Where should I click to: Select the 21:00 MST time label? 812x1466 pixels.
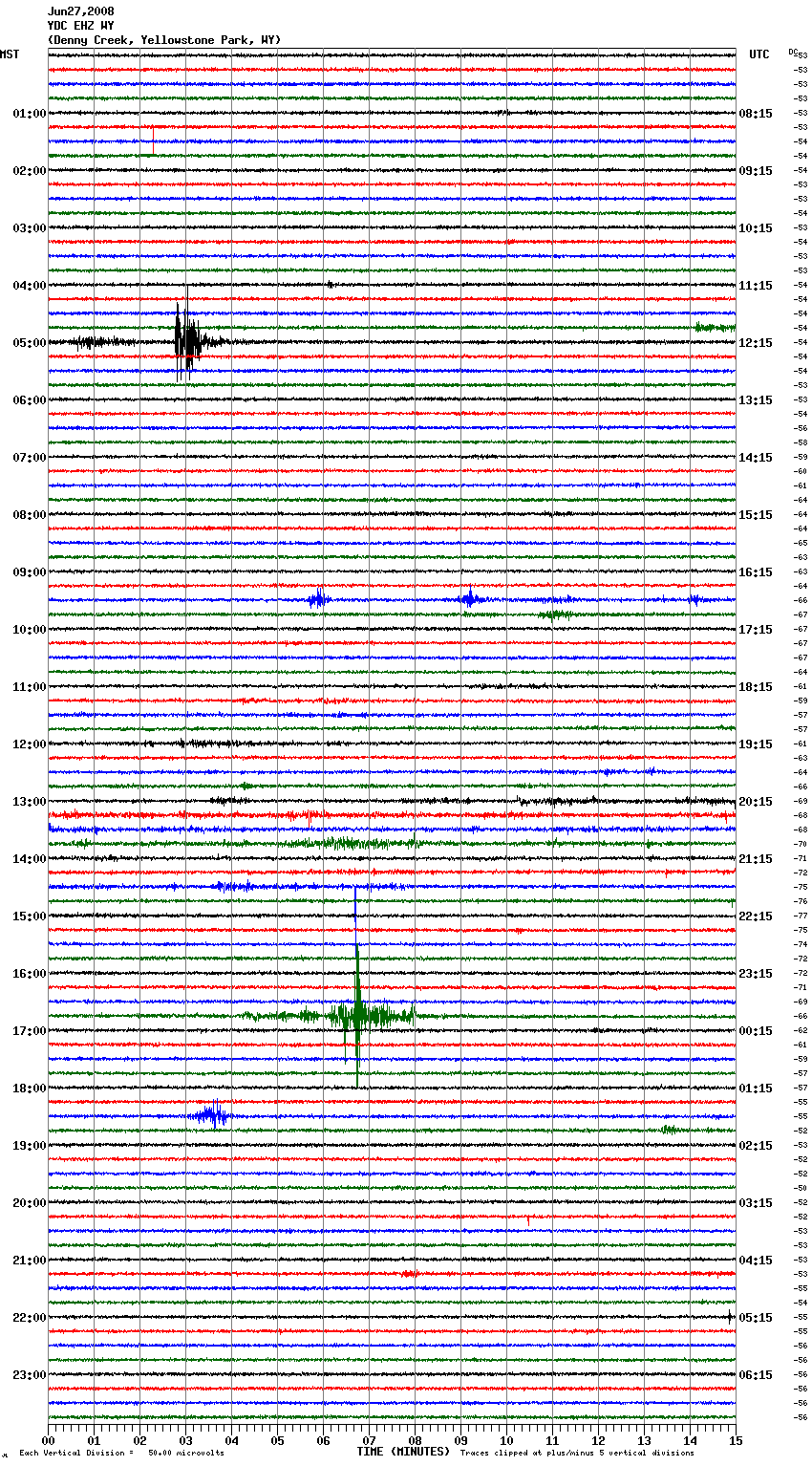[x=30, y=1261]
